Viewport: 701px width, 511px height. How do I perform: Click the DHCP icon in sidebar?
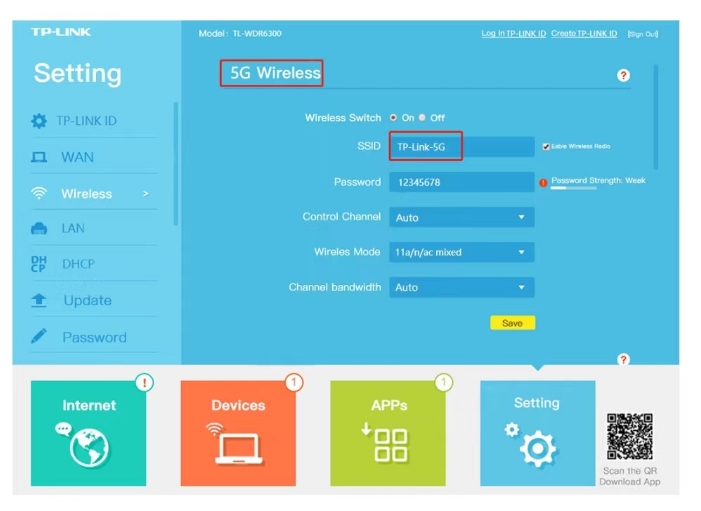point(39,264)
